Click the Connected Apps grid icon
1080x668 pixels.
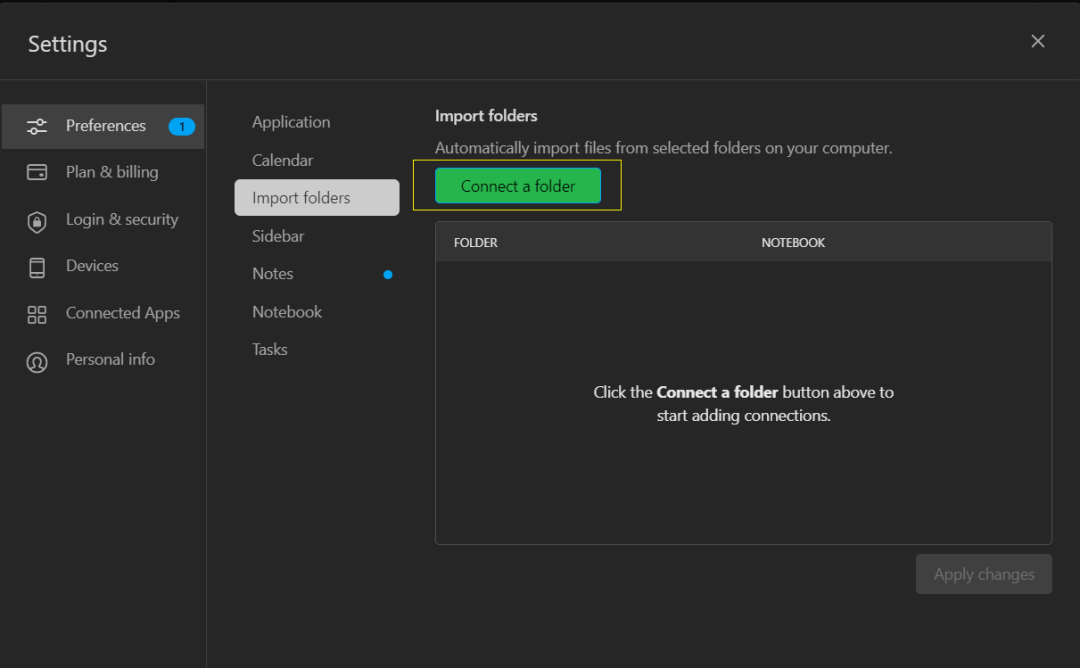37,314
